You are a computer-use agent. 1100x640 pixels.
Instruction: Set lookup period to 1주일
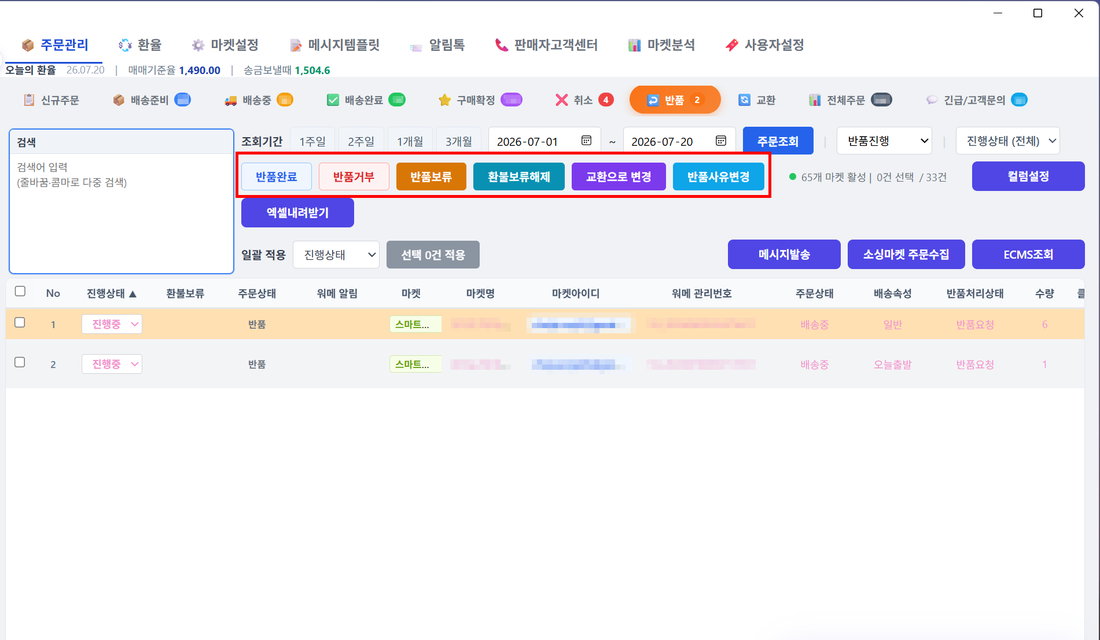click(312, 141)
